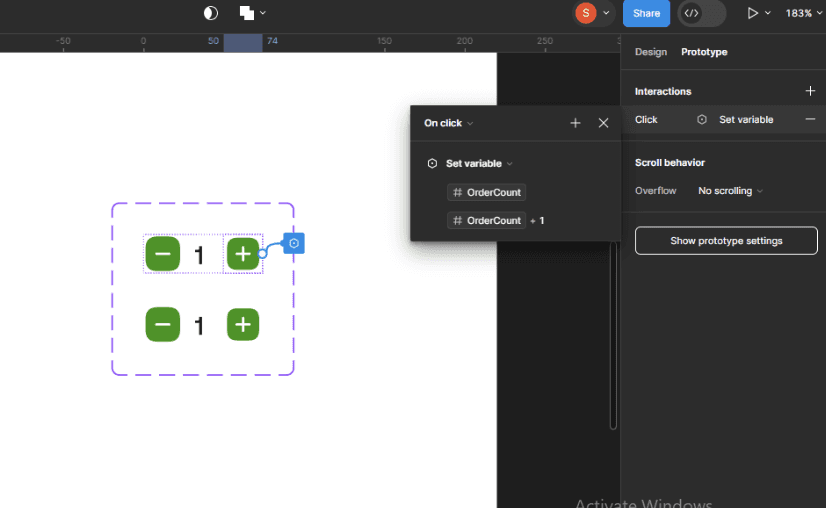826x508 pixels.
Task: Switch to the Design tab
Action: point(651,52)
